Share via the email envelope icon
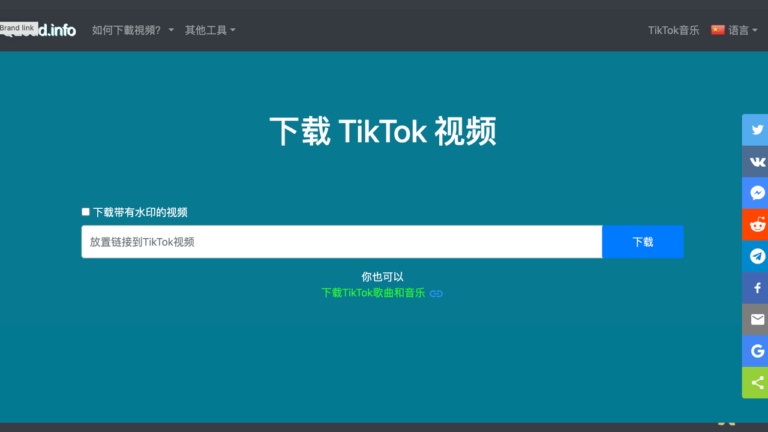 coord(755,319)
